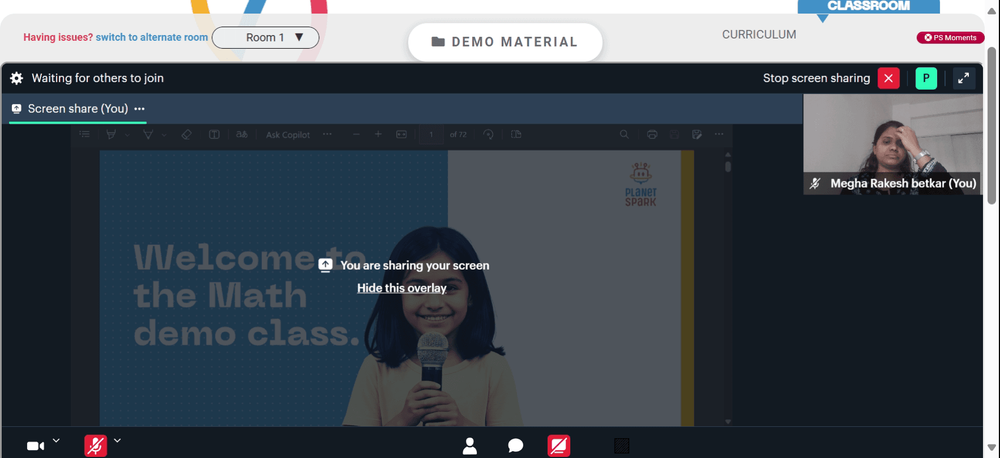Click Megha Rakesh betkar video thumbnail
Screen dimensions: 1000x458
tap(893, 144)
